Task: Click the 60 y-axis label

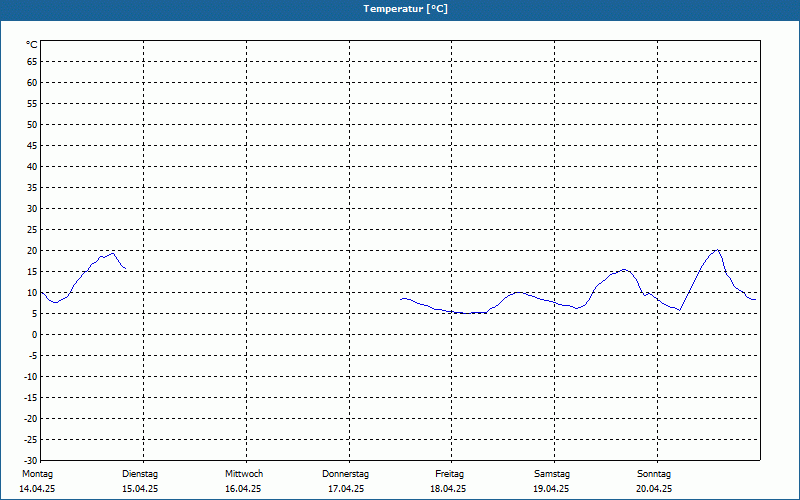Action: click(x=32, y=83)
